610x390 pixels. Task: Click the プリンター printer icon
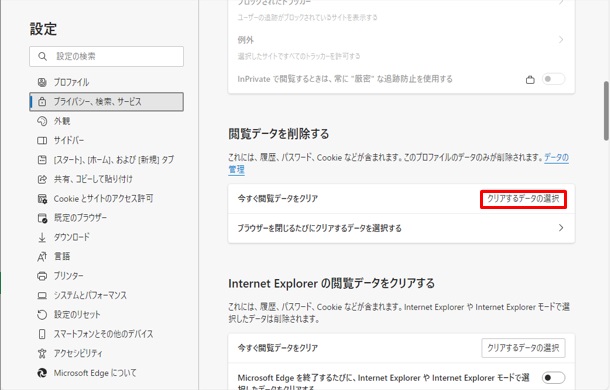point(42,276)
